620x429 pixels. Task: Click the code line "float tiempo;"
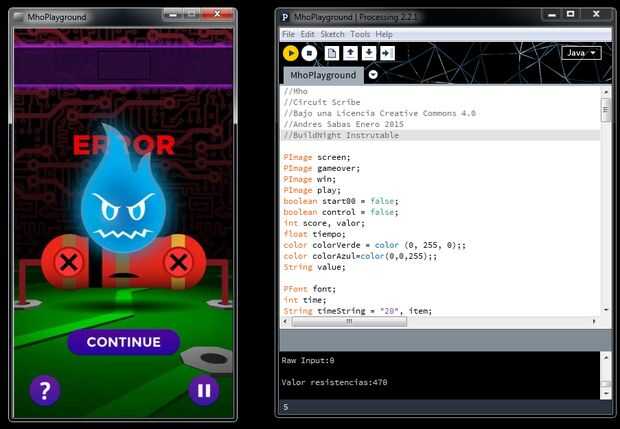pyautogui.click(x=314, y=234)
